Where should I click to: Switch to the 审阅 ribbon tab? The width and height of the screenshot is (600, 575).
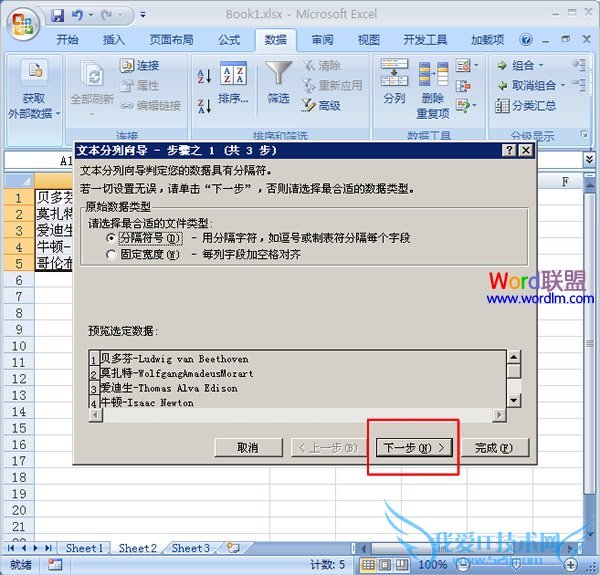(x=322, y=40)
